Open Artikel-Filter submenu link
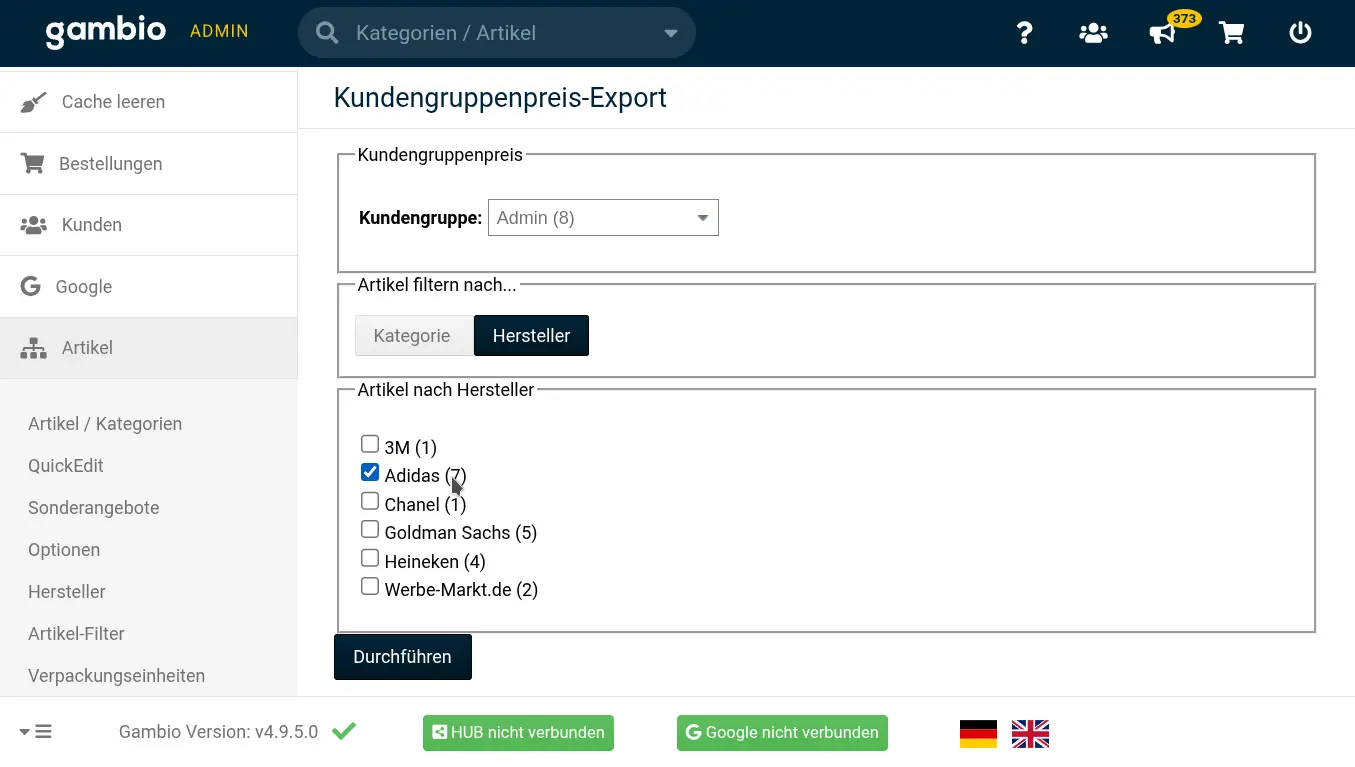The image size is (1355, 767). pyautogui.click(x=77, y=634)
